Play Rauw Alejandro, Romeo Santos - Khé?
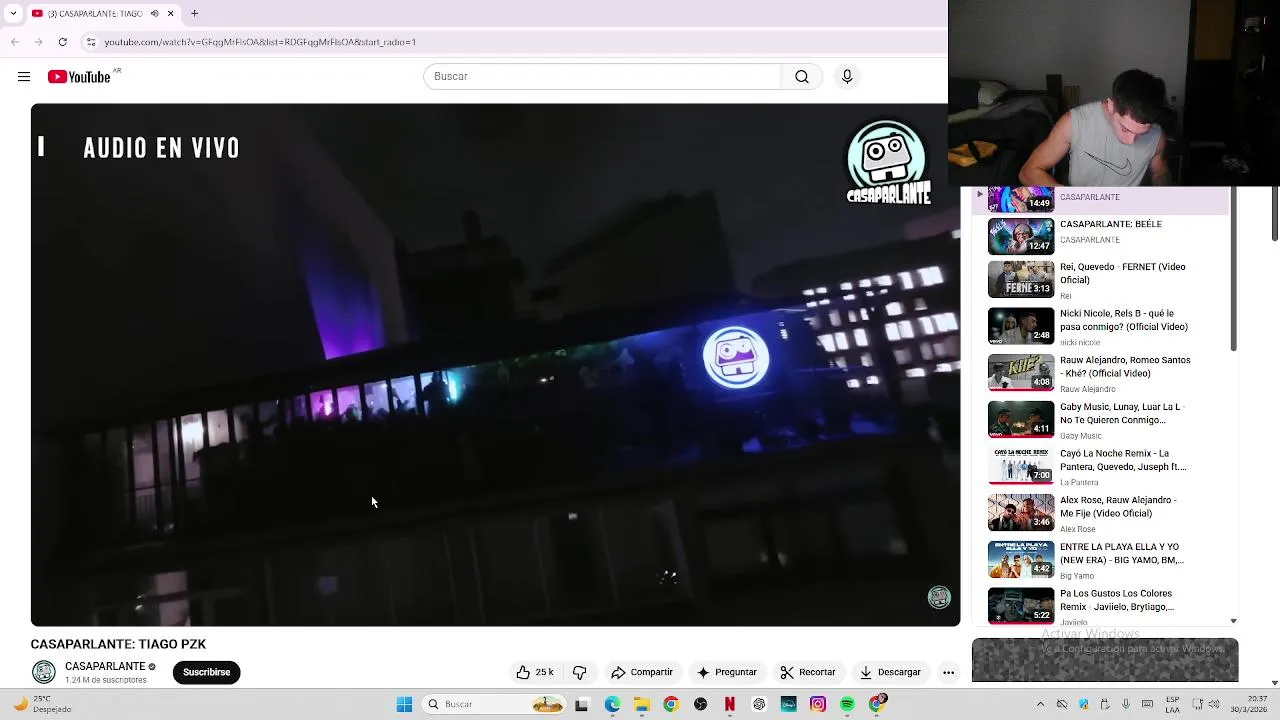 (x=1100, y=373)
